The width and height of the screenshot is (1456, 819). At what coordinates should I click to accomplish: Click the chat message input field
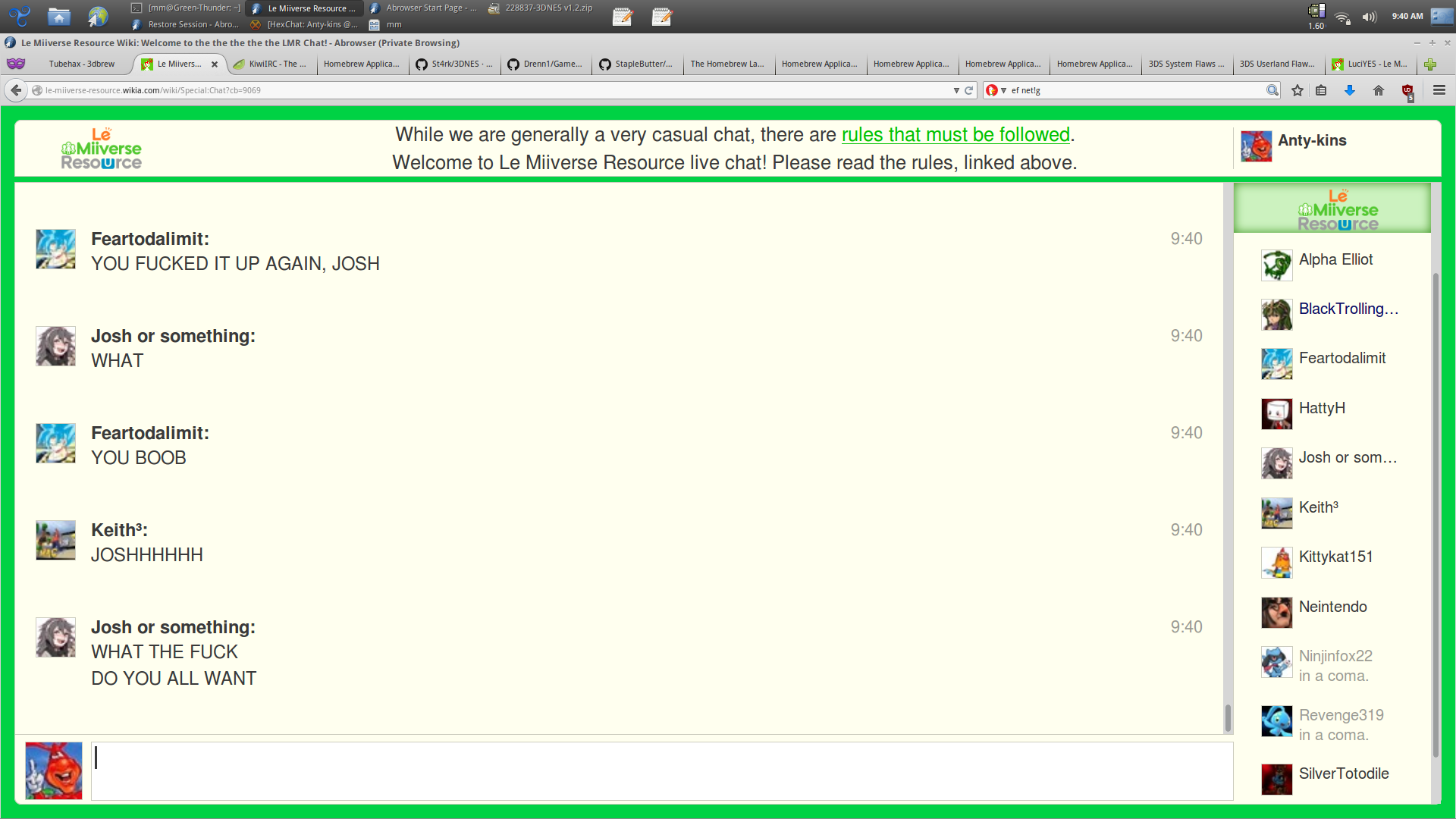point(661,770)
